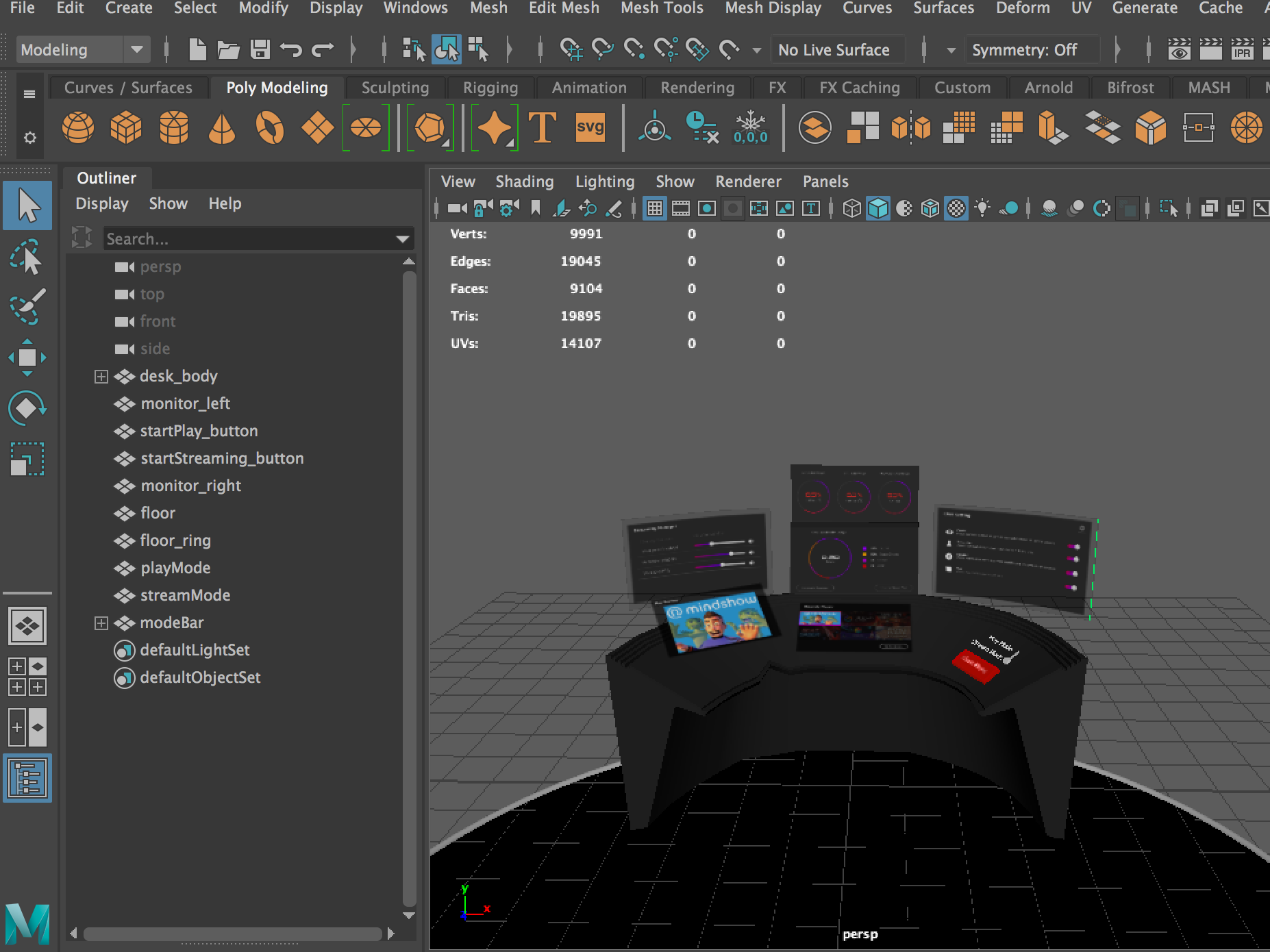This screenshot has height=952, width=1270.
Task: Click Outliner vertical scrollbar
Action: tap(410, 589)
